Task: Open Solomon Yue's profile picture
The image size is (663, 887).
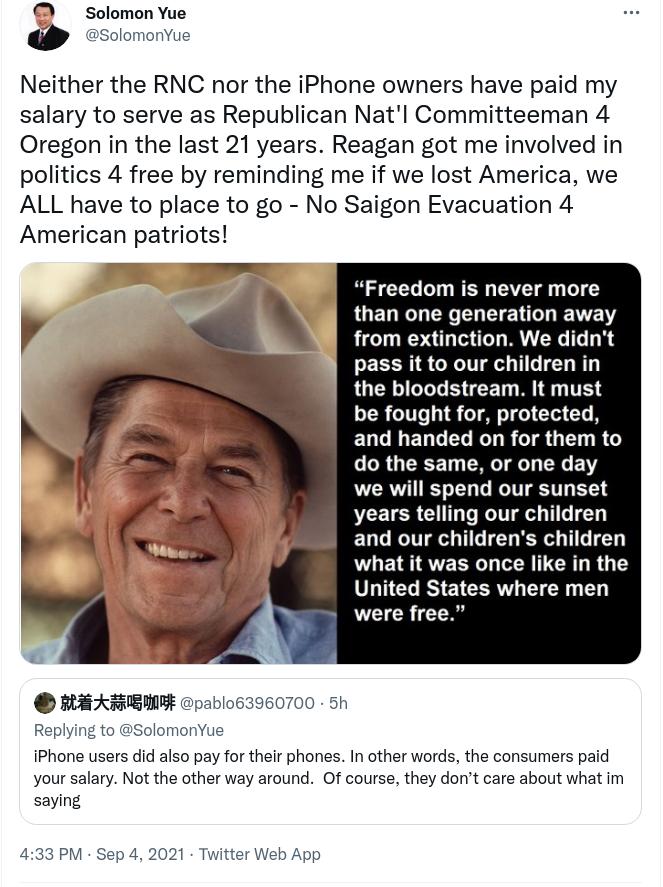Action: (x=45, y=25)
